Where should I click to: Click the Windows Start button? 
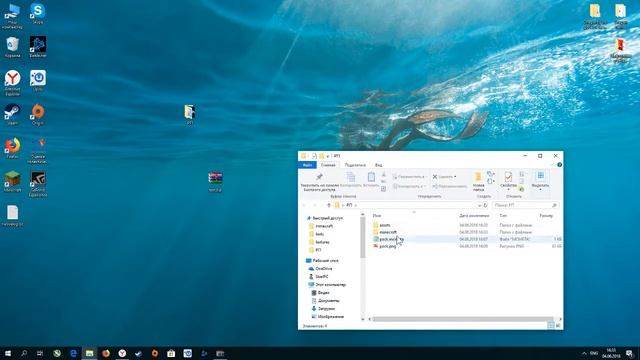7,353
